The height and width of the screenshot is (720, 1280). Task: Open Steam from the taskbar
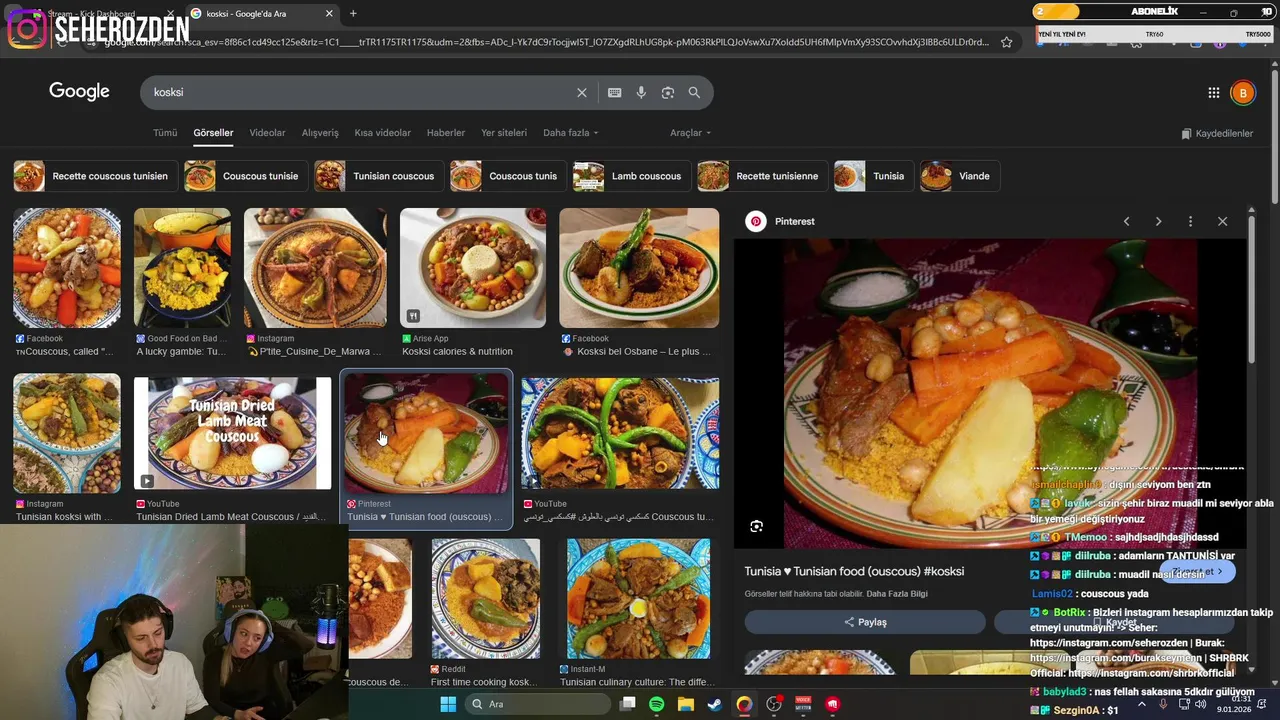click(714, 704)
